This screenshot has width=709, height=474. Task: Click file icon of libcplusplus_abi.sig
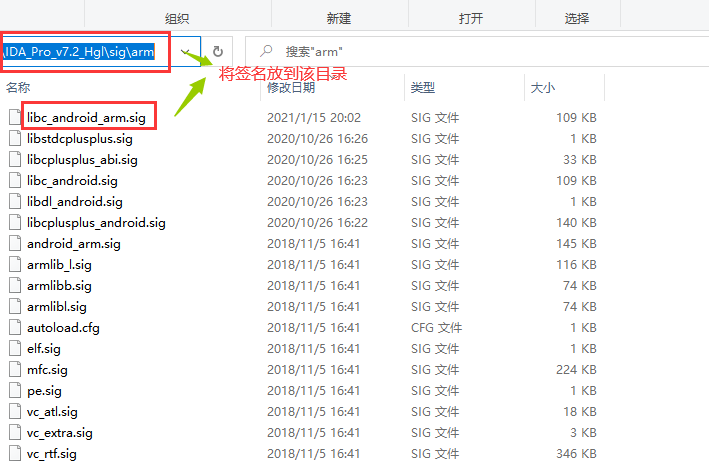click(x=15, y=159)
